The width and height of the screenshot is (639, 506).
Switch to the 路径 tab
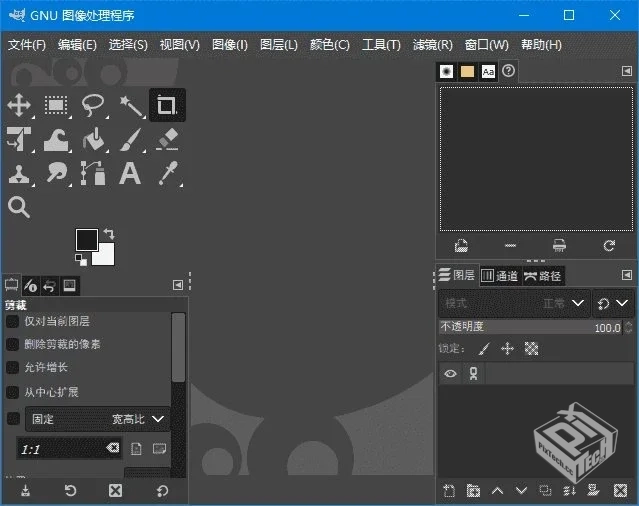coord(543,276)
